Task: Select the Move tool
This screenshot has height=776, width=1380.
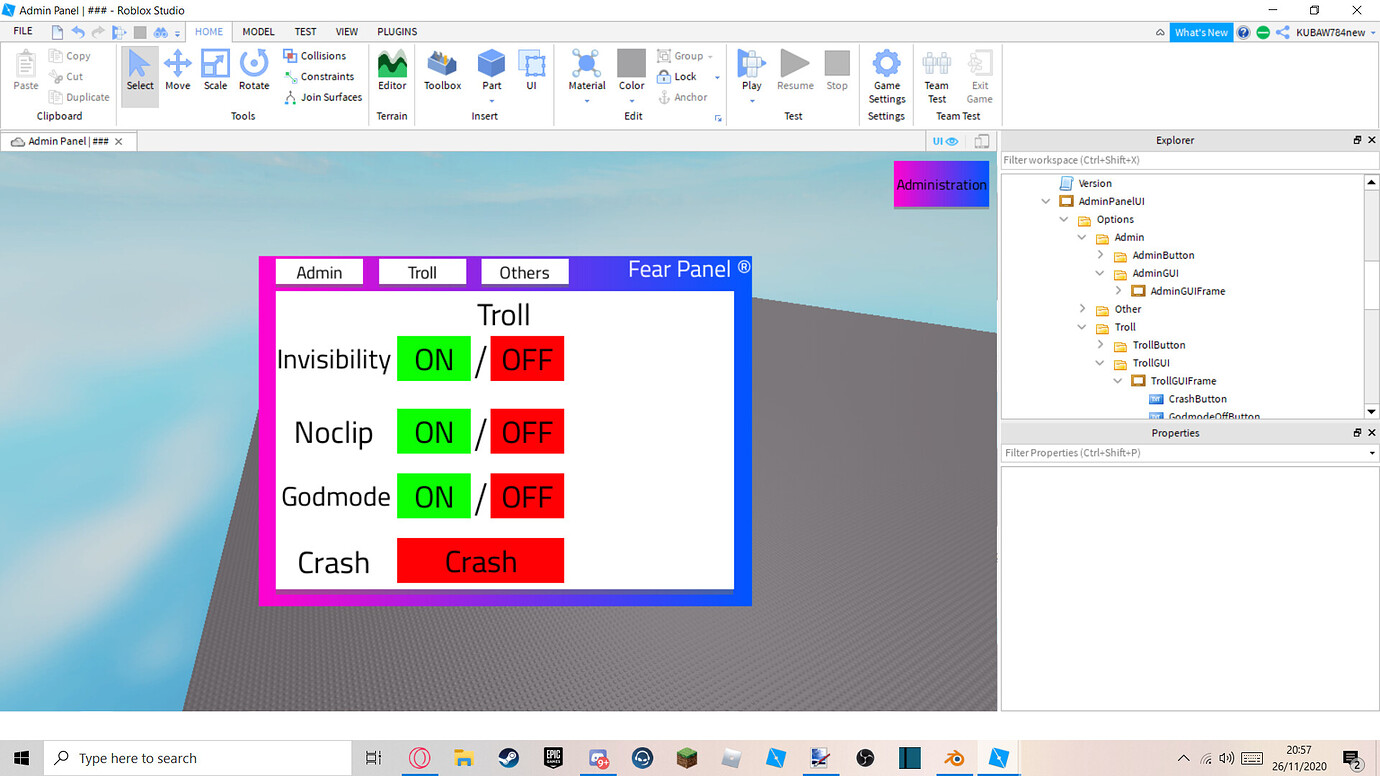Action: point(178,71)
